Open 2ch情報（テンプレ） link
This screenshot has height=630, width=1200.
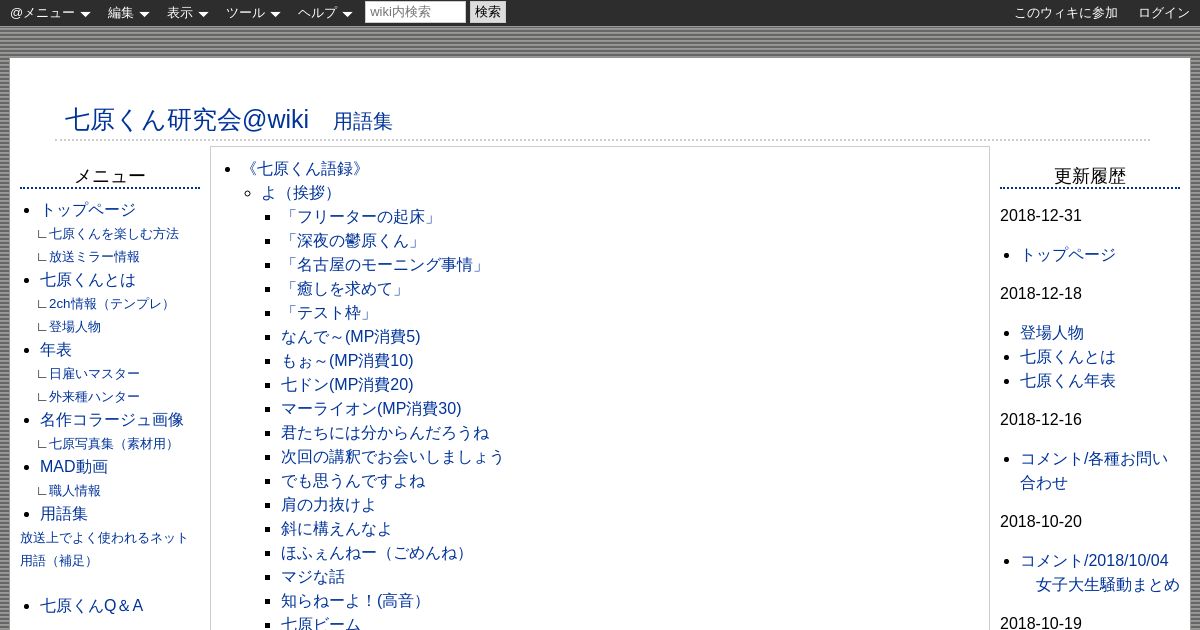(x=112, y=304)
